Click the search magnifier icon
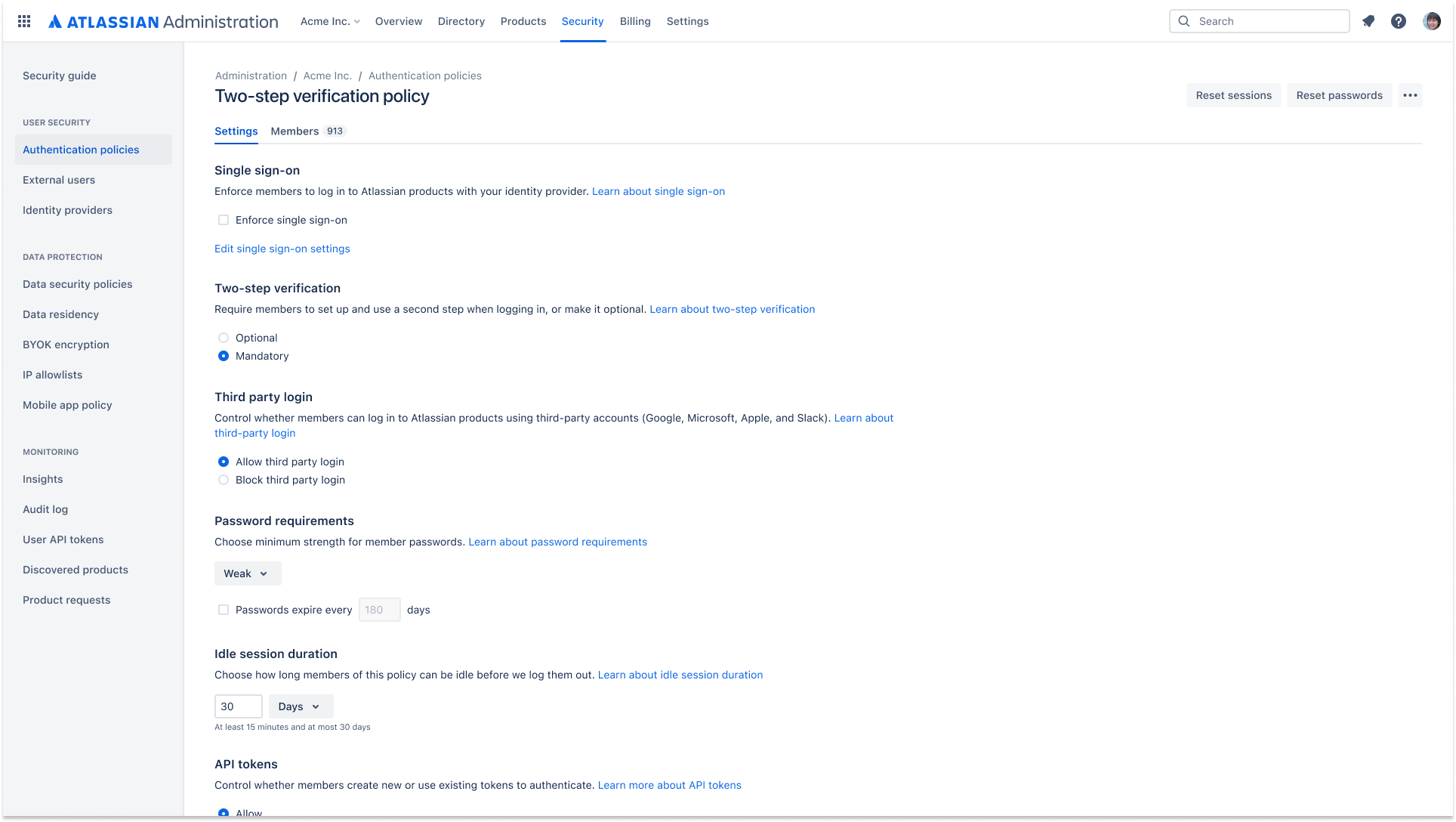 (1183, 21)
